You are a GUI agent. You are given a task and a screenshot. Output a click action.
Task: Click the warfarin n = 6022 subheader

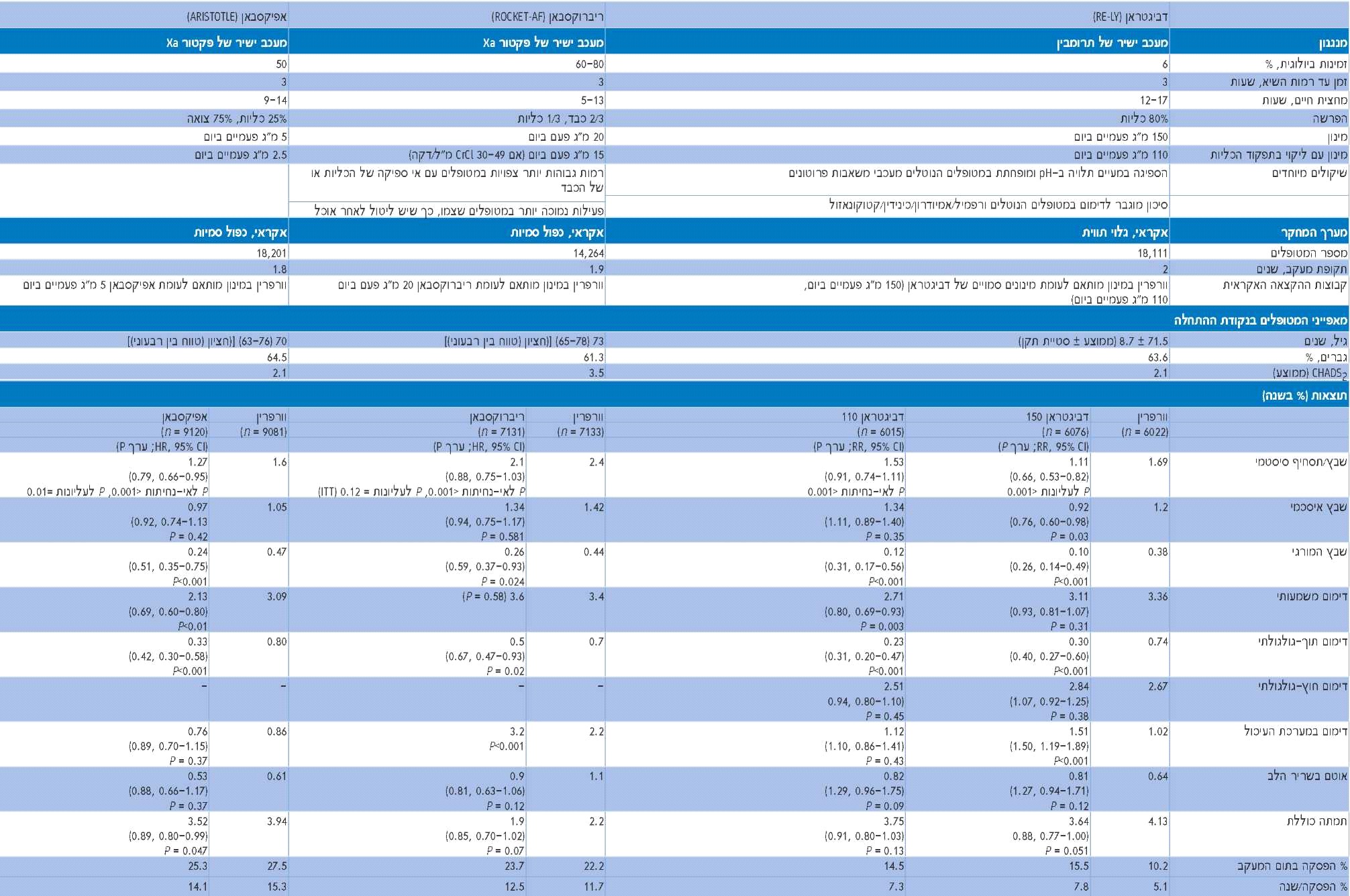point(1145,432)
